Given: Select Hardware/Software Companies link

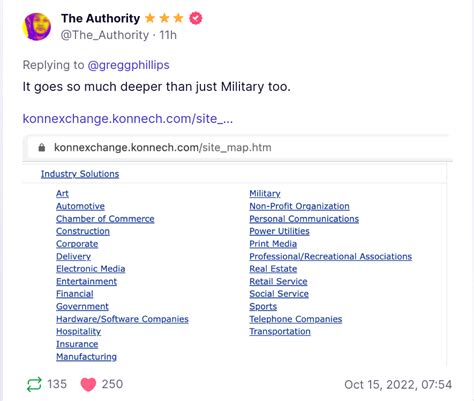Looking at the screenshot, I should [122, 319].
